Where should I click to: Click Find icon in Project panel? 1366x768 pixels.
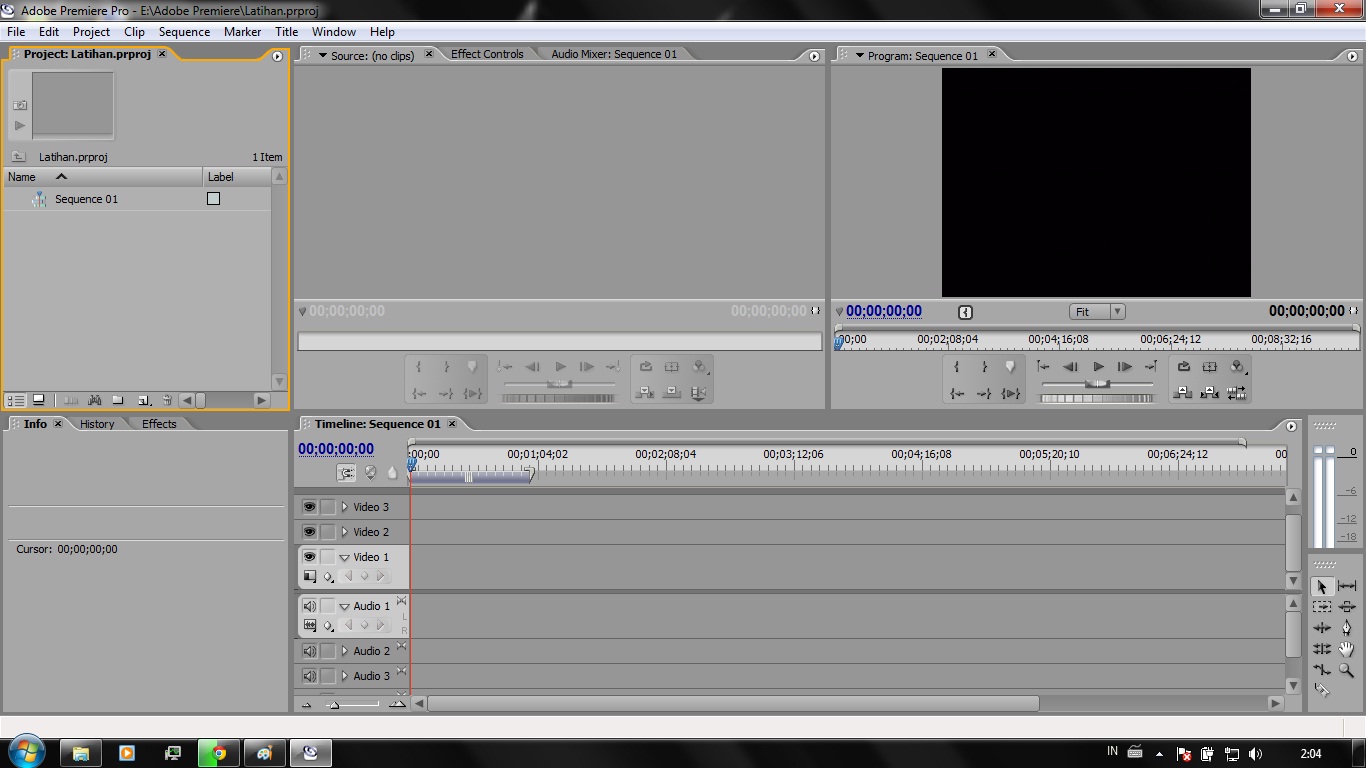[94, 400]
